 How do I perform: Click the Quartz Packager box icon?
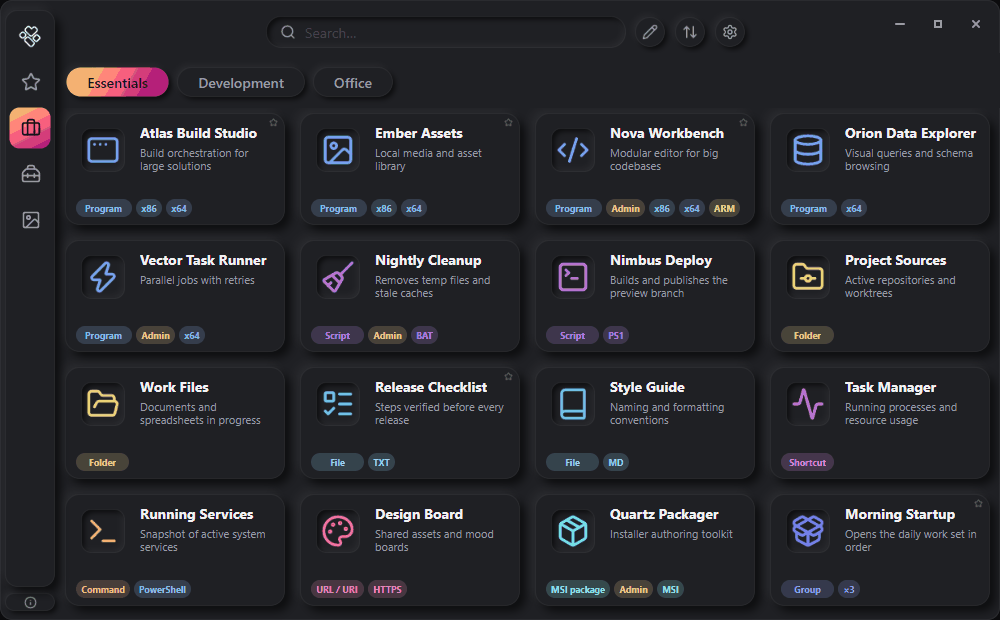tap(573, 531)
